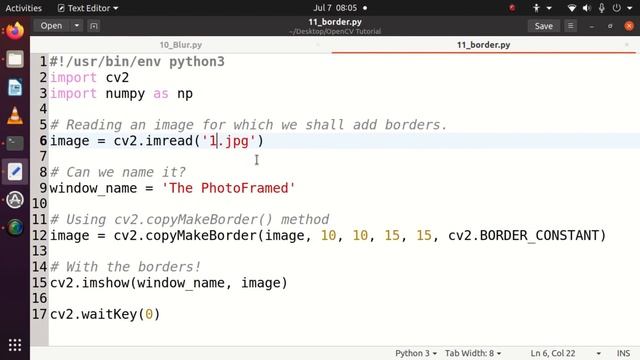Launch the Files manager in the dock
Viewport: 640px width, 360px height.
pos(15,60)
